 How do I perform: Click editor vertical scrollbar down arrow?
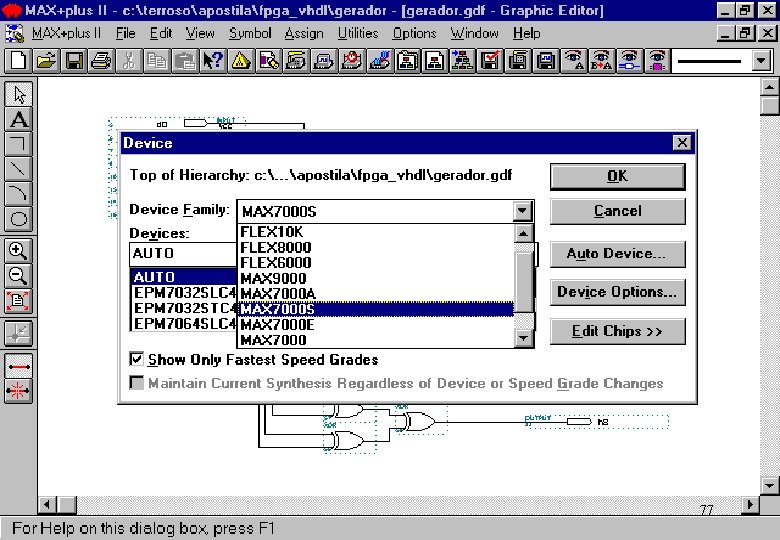click(x=770, y=485)
